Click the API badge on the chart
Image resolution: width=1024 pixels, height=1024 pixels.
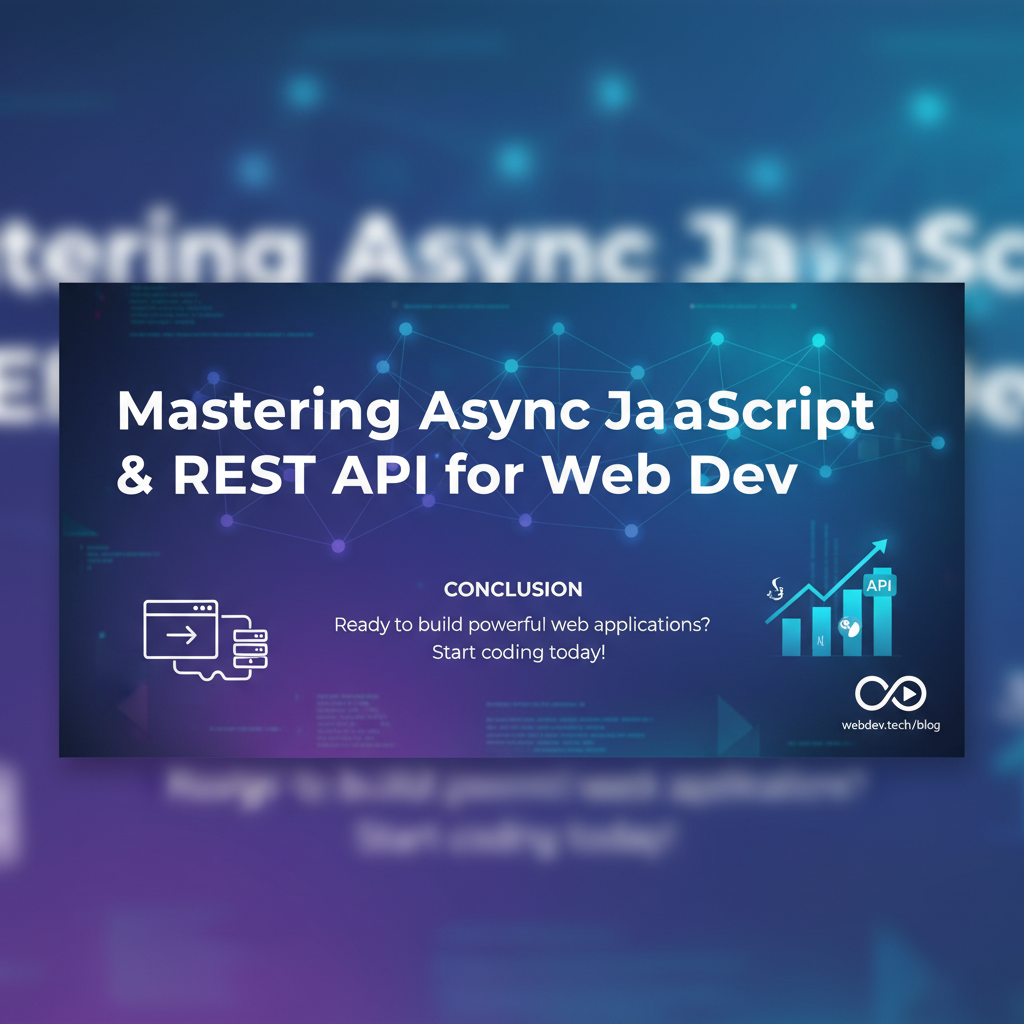(880, 585)
